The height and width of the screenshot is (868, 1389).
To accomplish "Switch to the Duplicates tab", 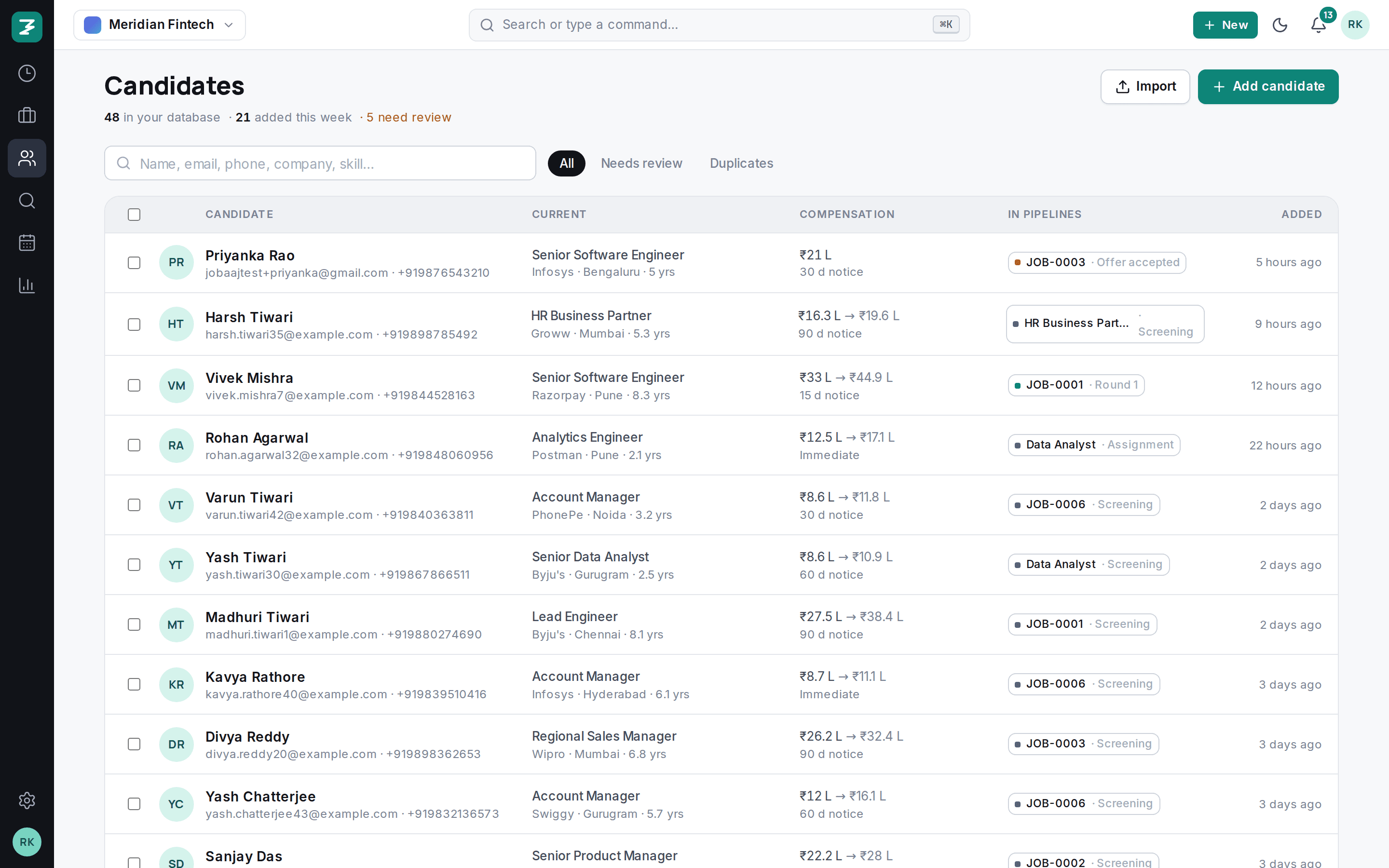I will click(741, 163).
